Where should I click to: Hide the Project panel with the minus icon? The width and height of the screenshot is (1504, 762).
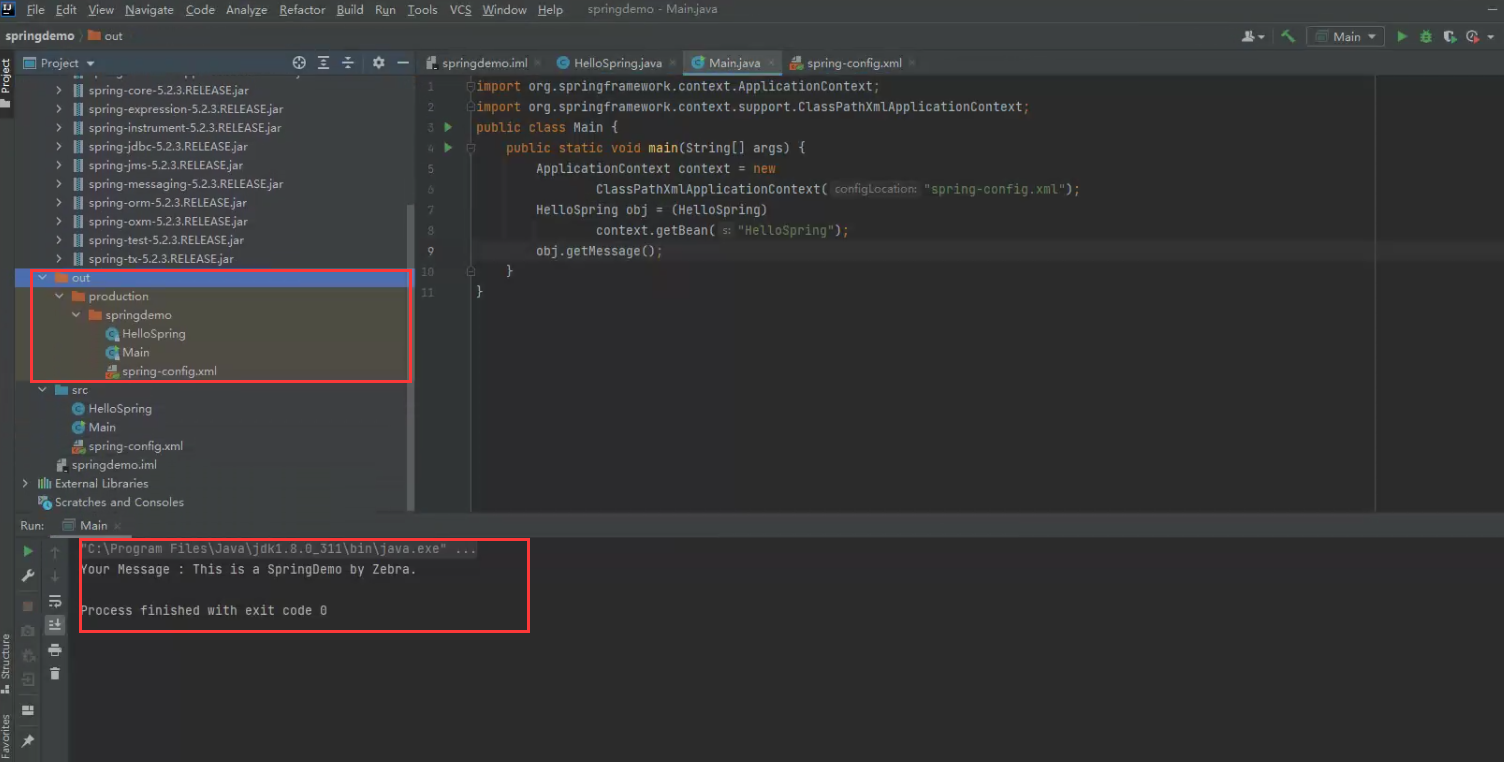pos(403,62)
